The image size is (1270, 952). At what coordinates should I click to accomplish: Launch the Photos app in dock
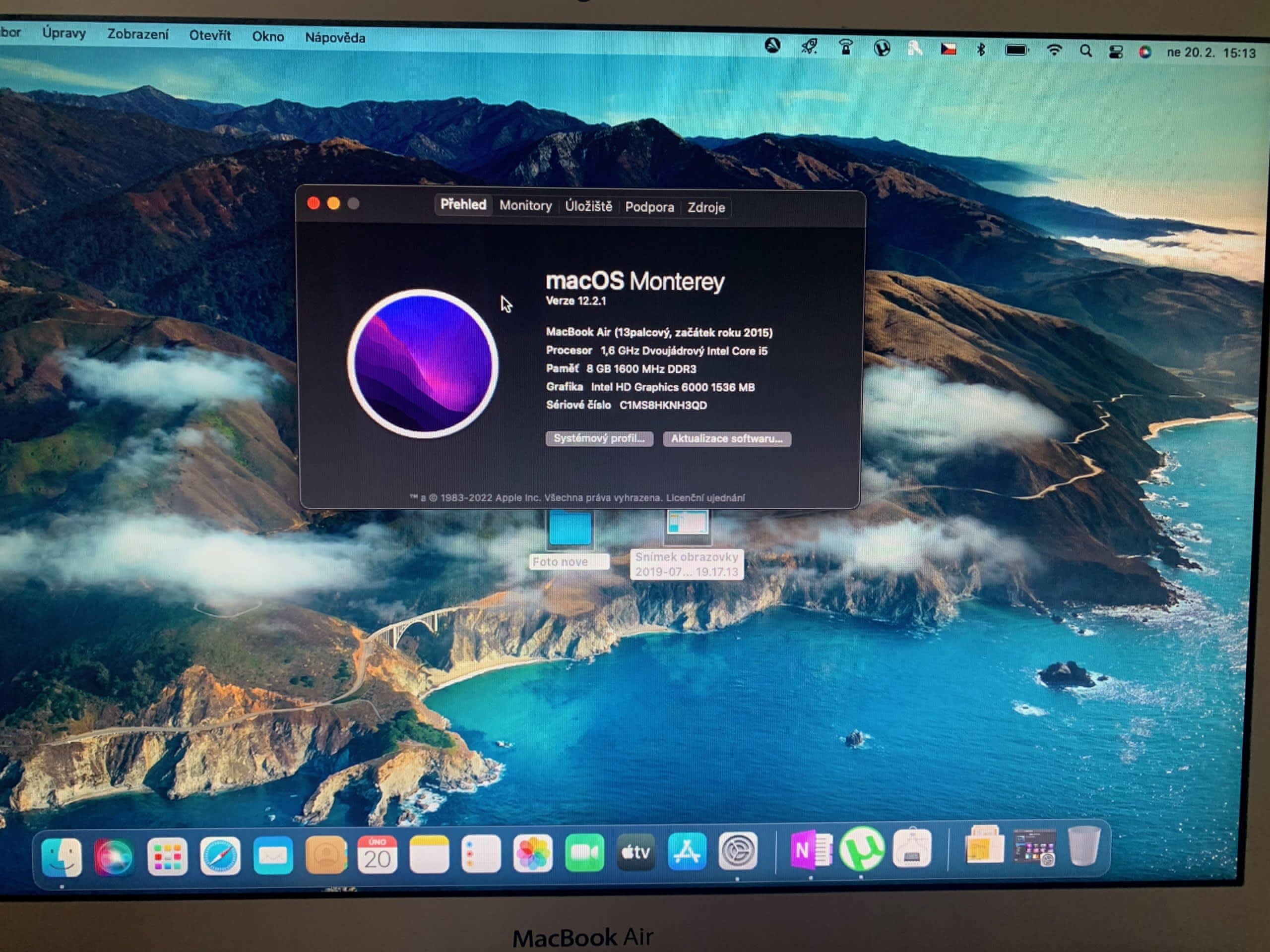[x=532, y=853]
